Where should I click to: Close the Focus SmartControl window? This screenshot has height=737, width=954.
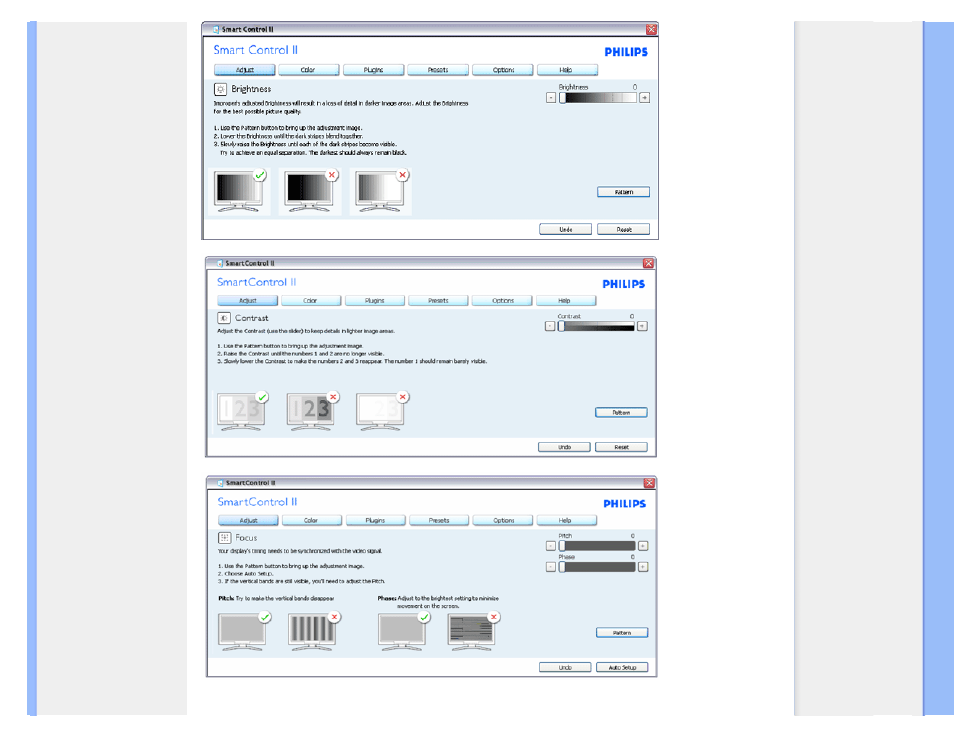point(649,483)
